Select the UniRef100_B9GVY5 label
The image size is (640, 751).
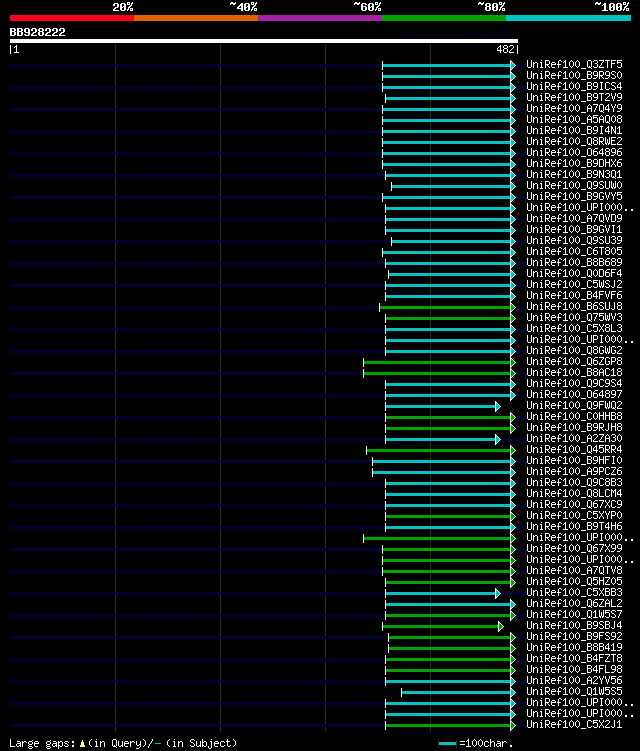click(574, 196)
